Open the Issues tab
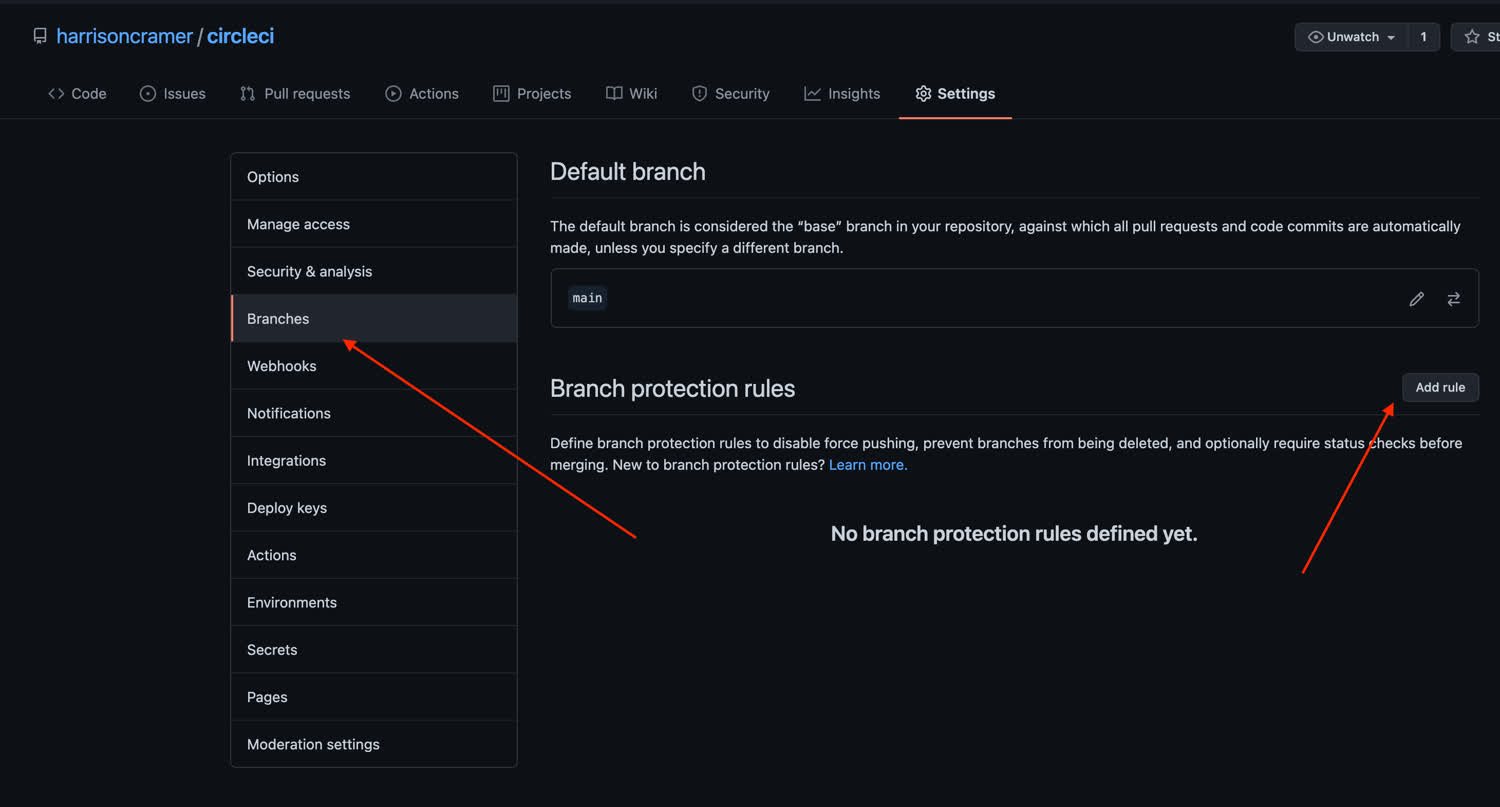Viewport: 1500px width, 807px height. pyautogui.click(x=173, y=93)
